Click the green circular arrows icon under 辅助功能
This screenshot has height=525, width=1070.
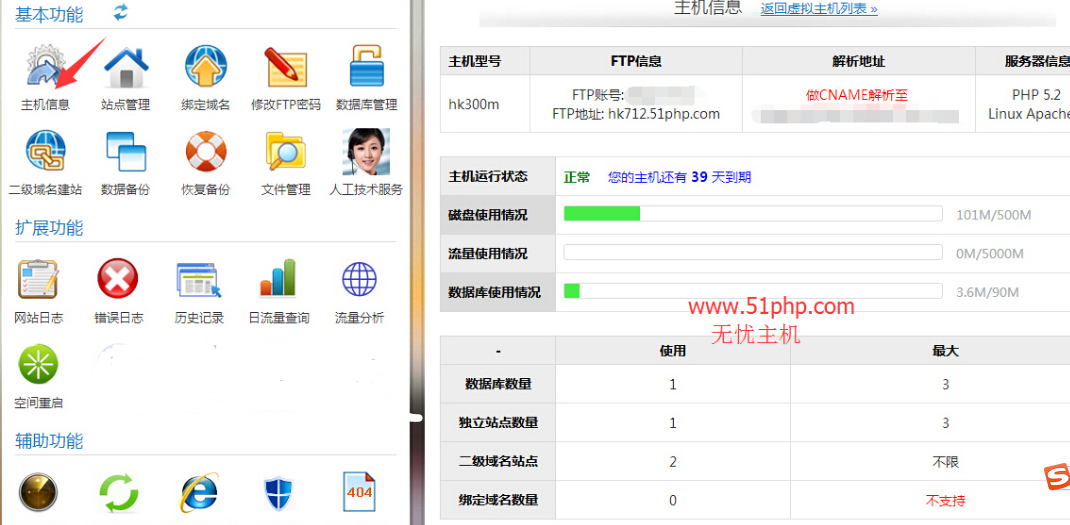(118, 492)
